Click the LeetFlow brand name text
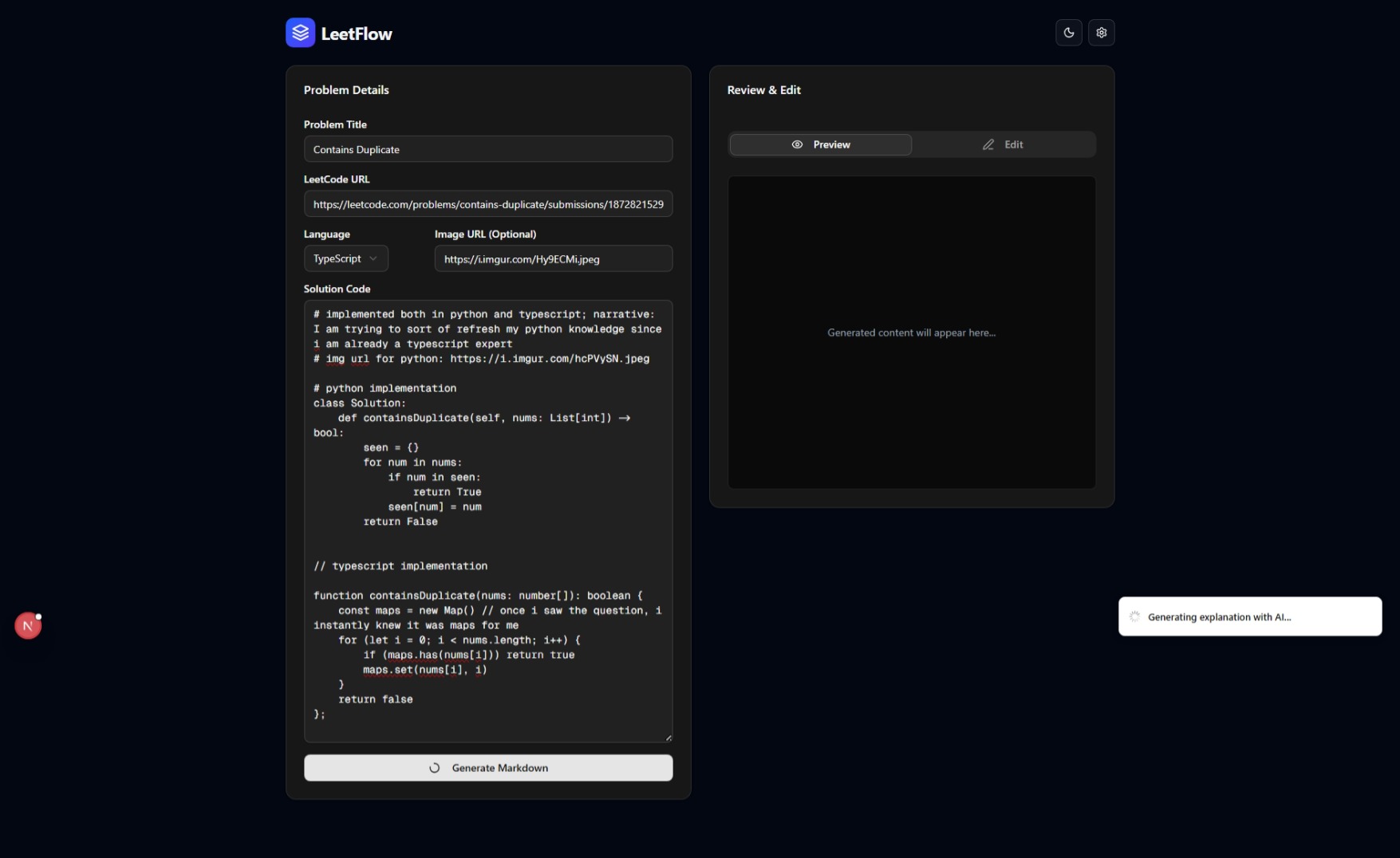Image resolution: width=1400 pixels, height=858 pixels. pyautogui.click(x=357, y=33)
